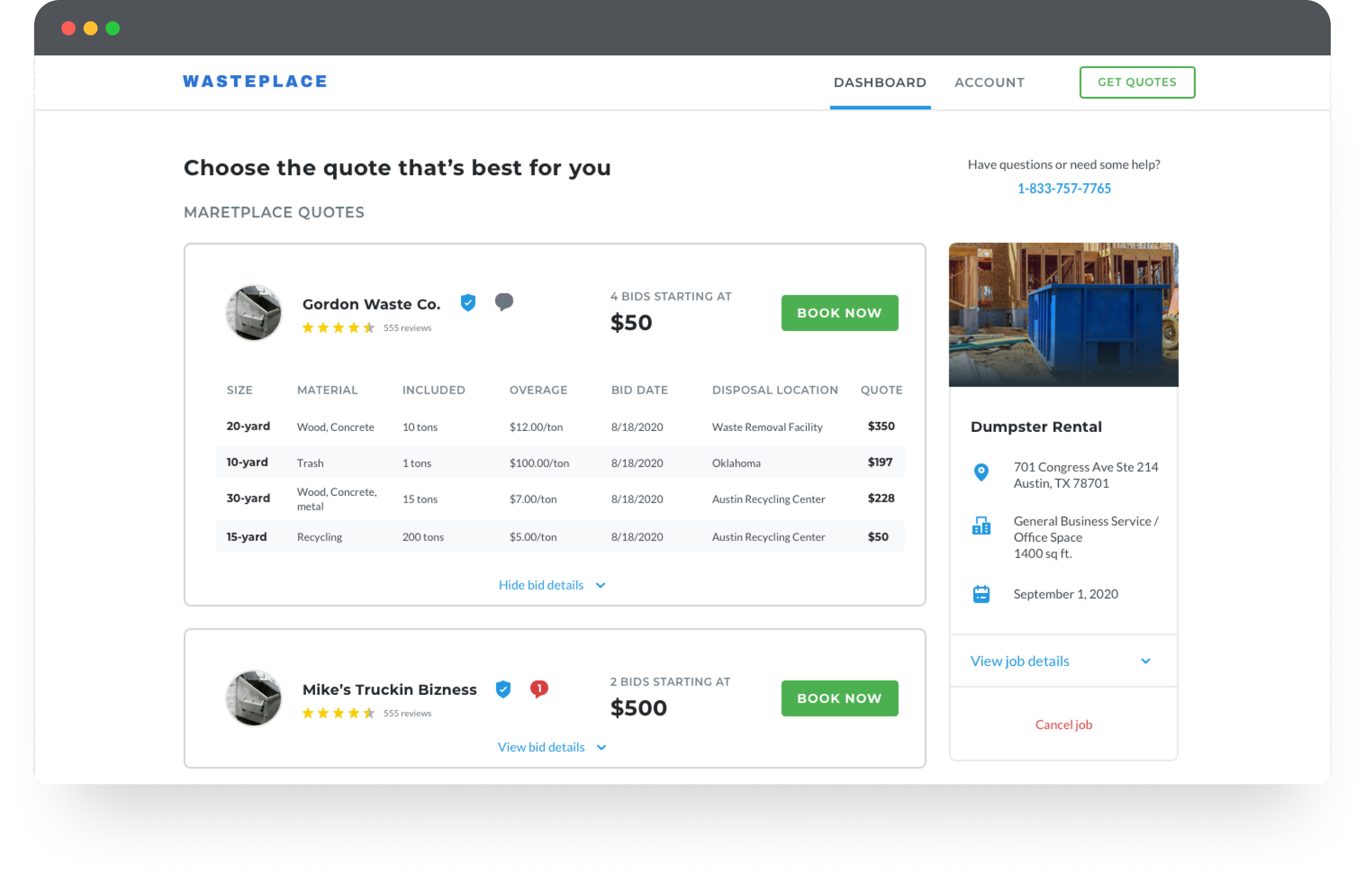Click the Waste Removal Facility location
Viewport: 1372px width, 882px height.
(x=767, y=426)
